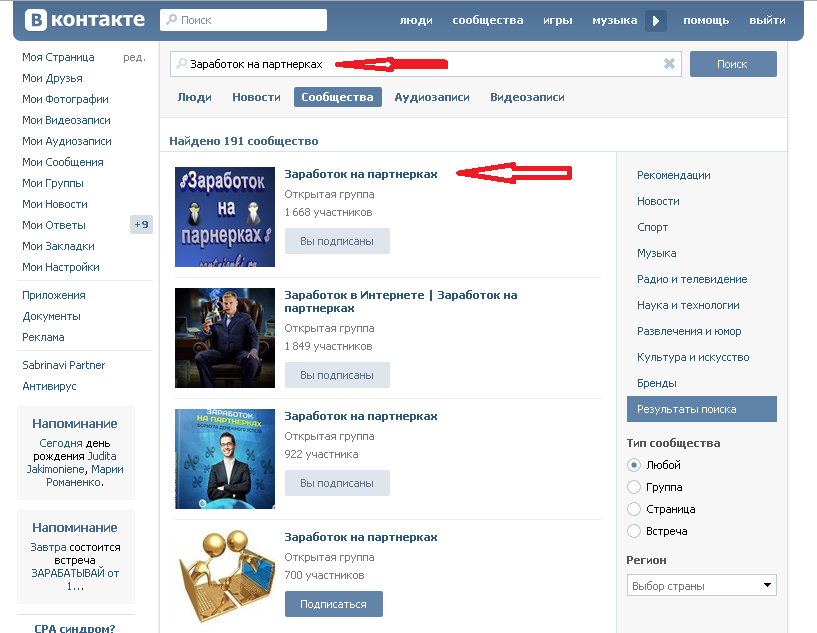This screenshot has height=633, width=817.
Task: Click the community search input field
Action: [x=426, y=64]
